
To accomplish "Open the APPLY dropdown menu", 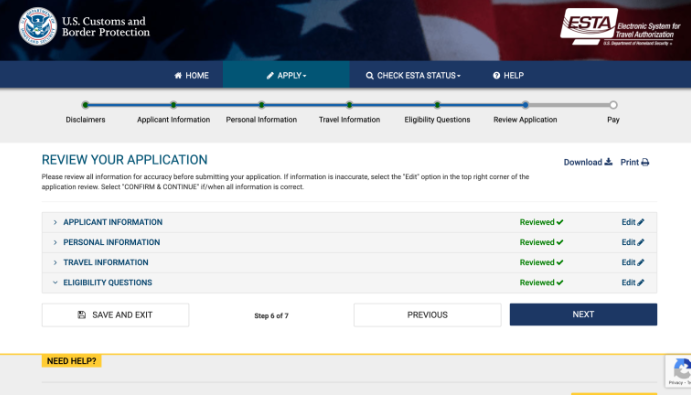I will [286, 75].
